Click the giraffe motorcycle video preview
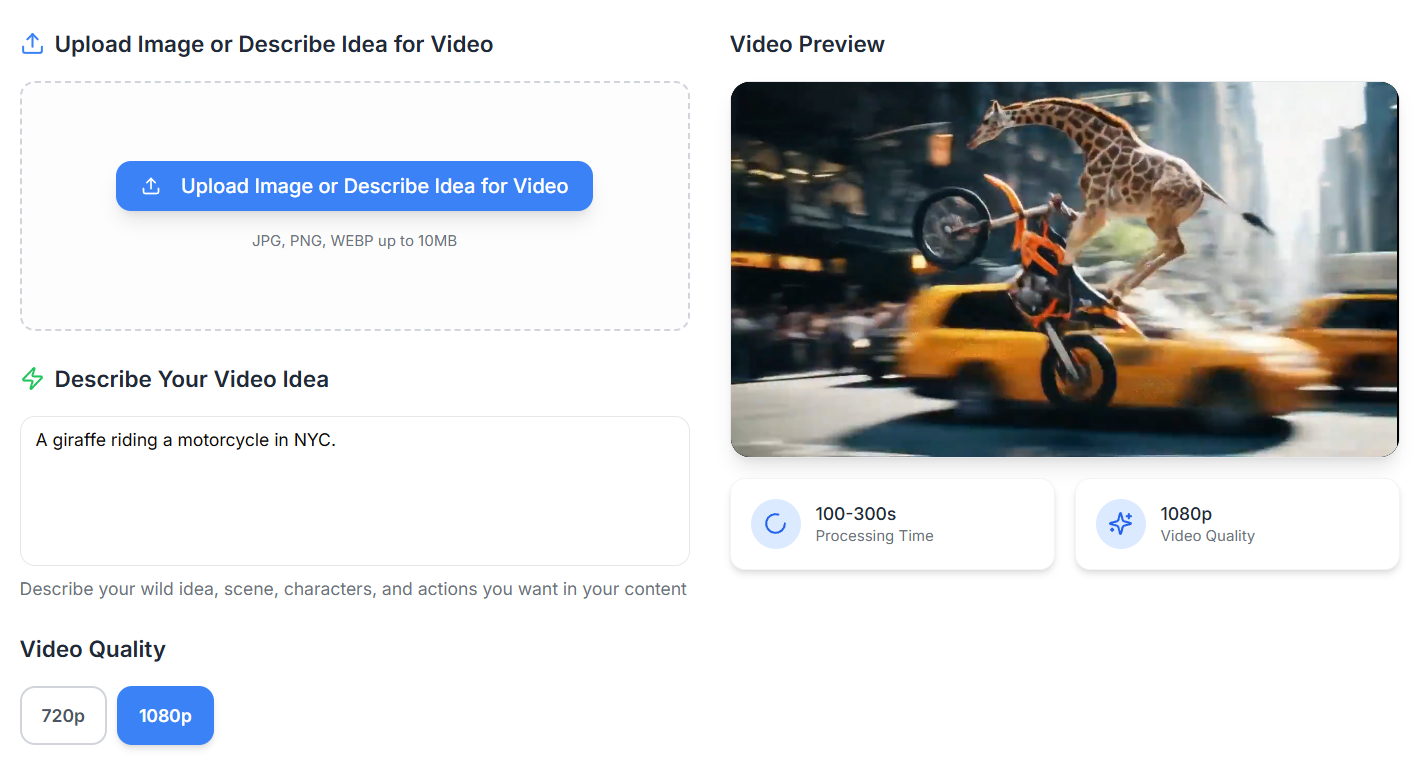Image resolution: width=1425 pixels, height=767 pixels. pyautogui.click(x=1064, y=269)
